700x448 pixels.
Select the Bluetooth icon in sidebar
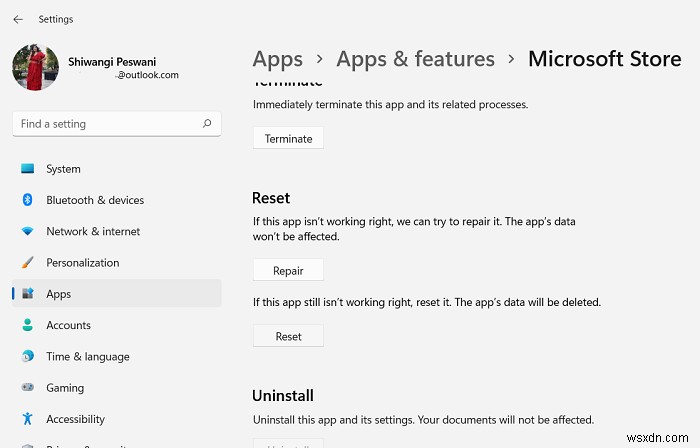click(28, 200)
